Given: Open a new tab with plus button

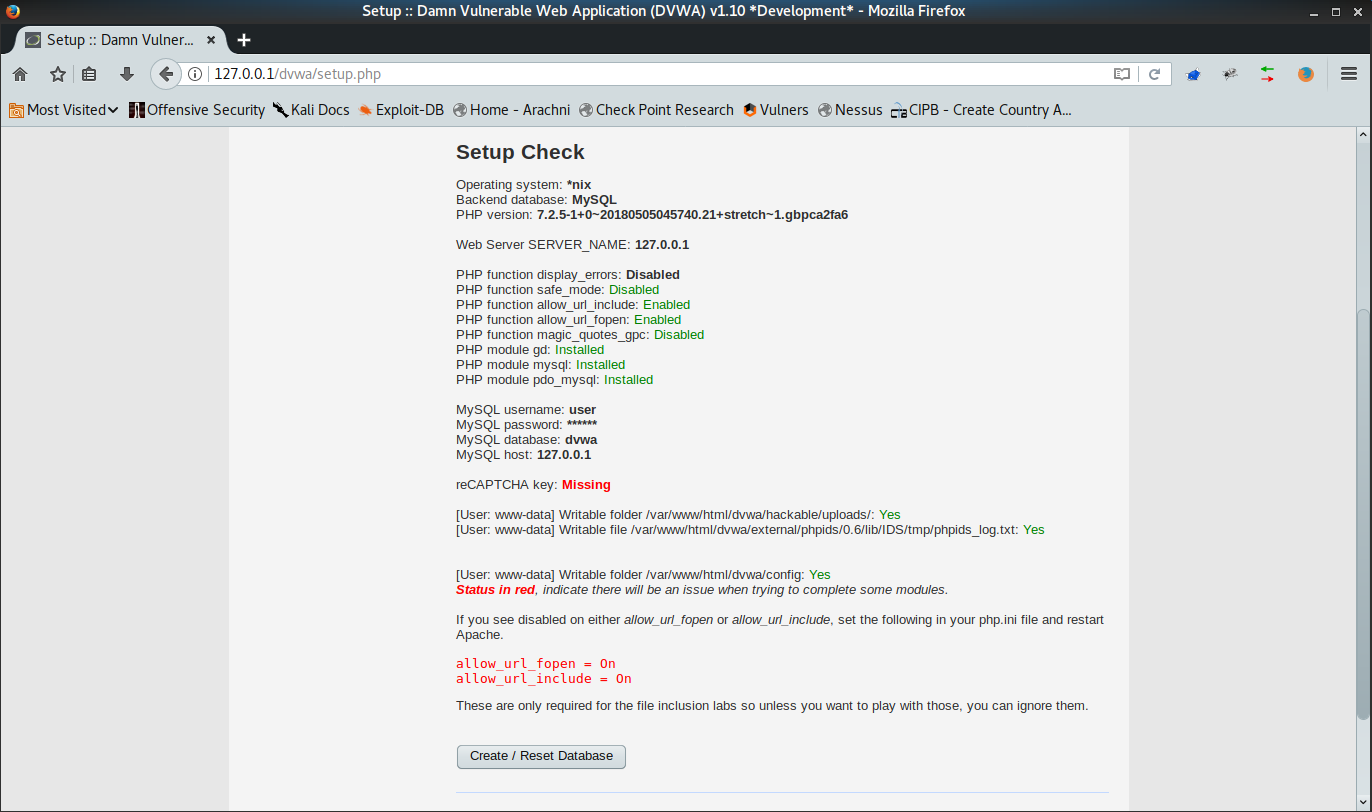Looking at the screenshot, I should (x=243, y=40).
